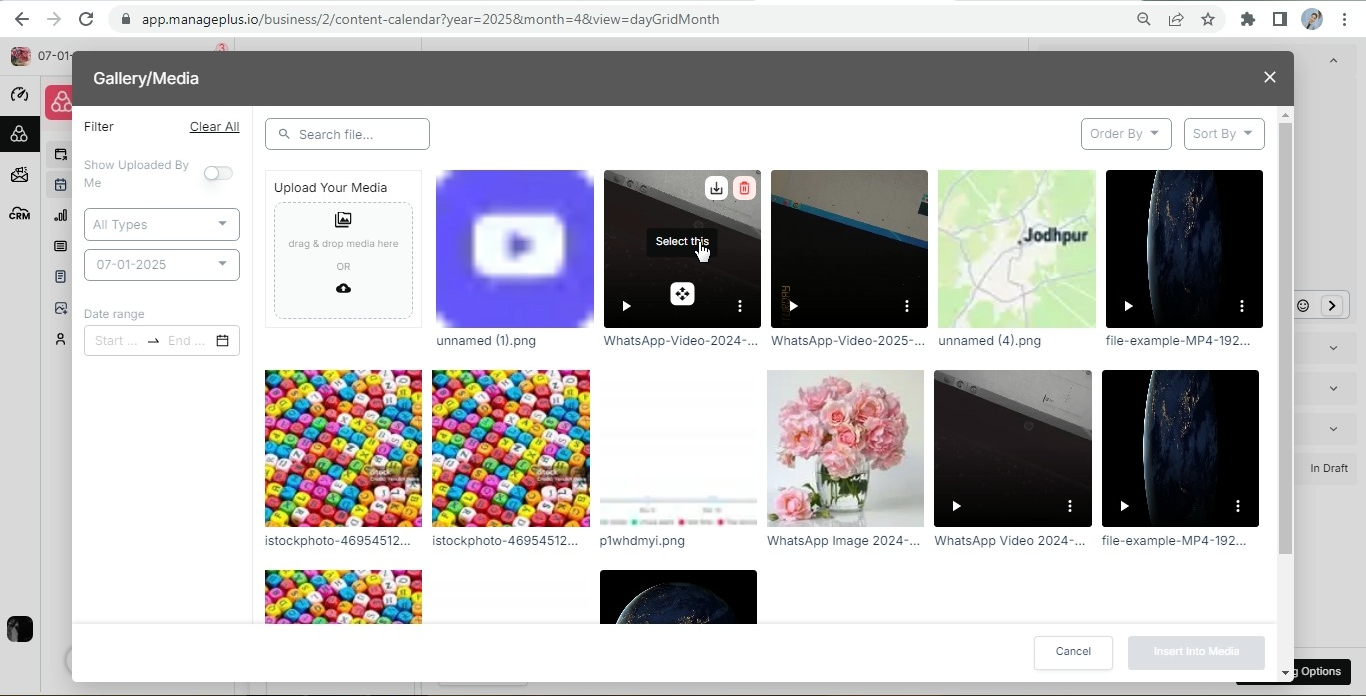
Task: Open the Order By dropdown
Action: (1126, 133)
